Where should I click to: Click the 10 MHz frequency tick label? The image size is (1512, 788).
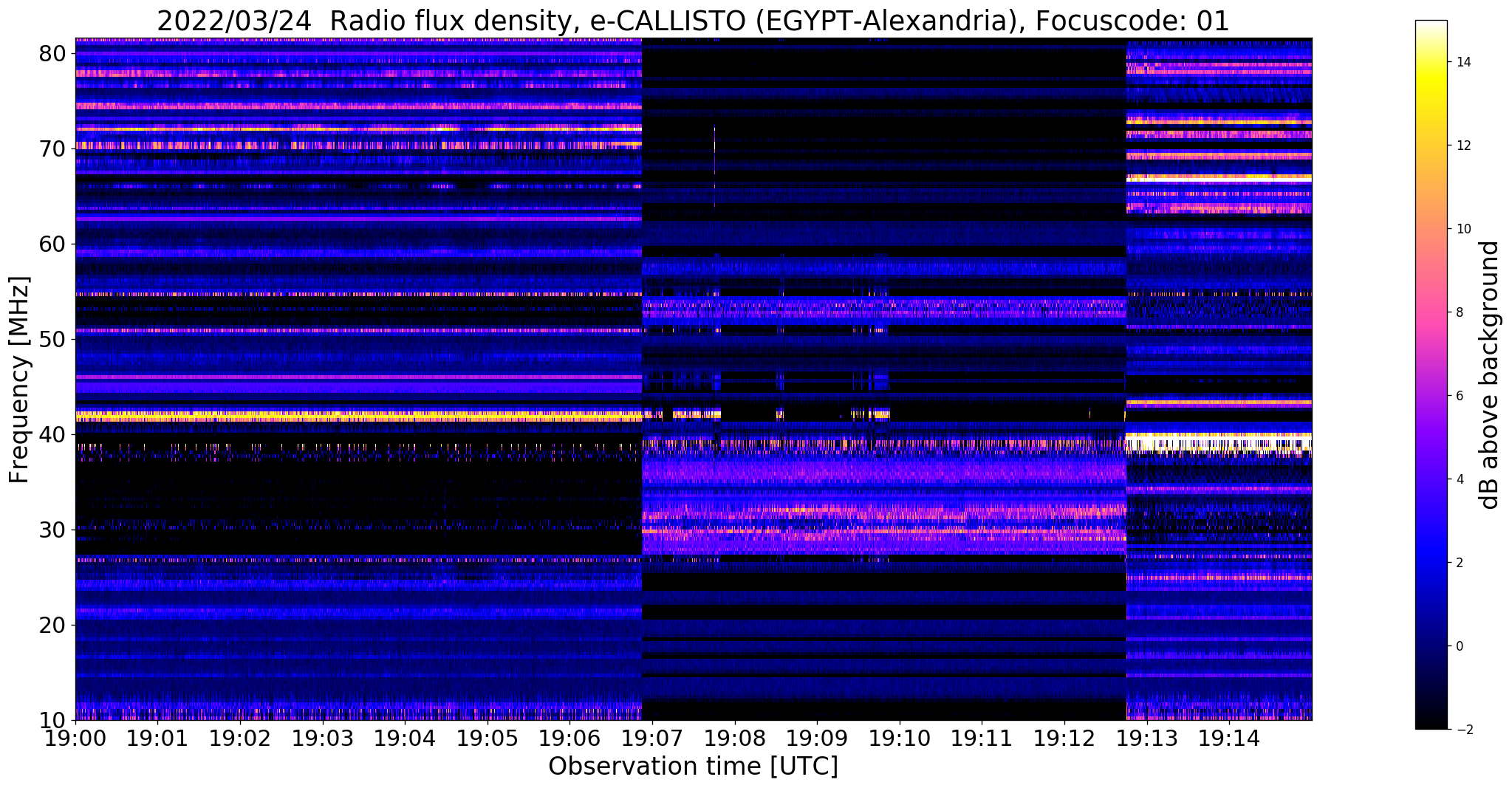(54, 720)
